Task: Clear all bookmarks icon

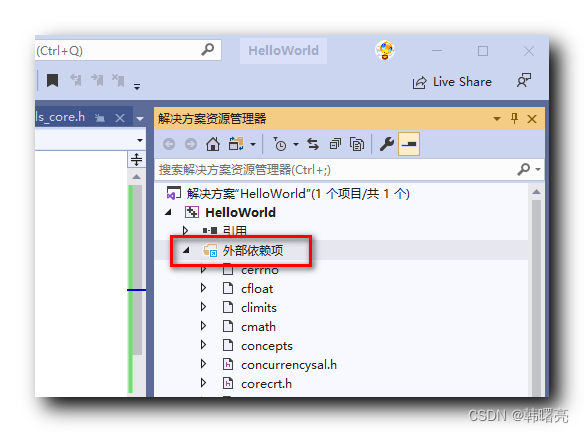Action: tap(118, 80)
